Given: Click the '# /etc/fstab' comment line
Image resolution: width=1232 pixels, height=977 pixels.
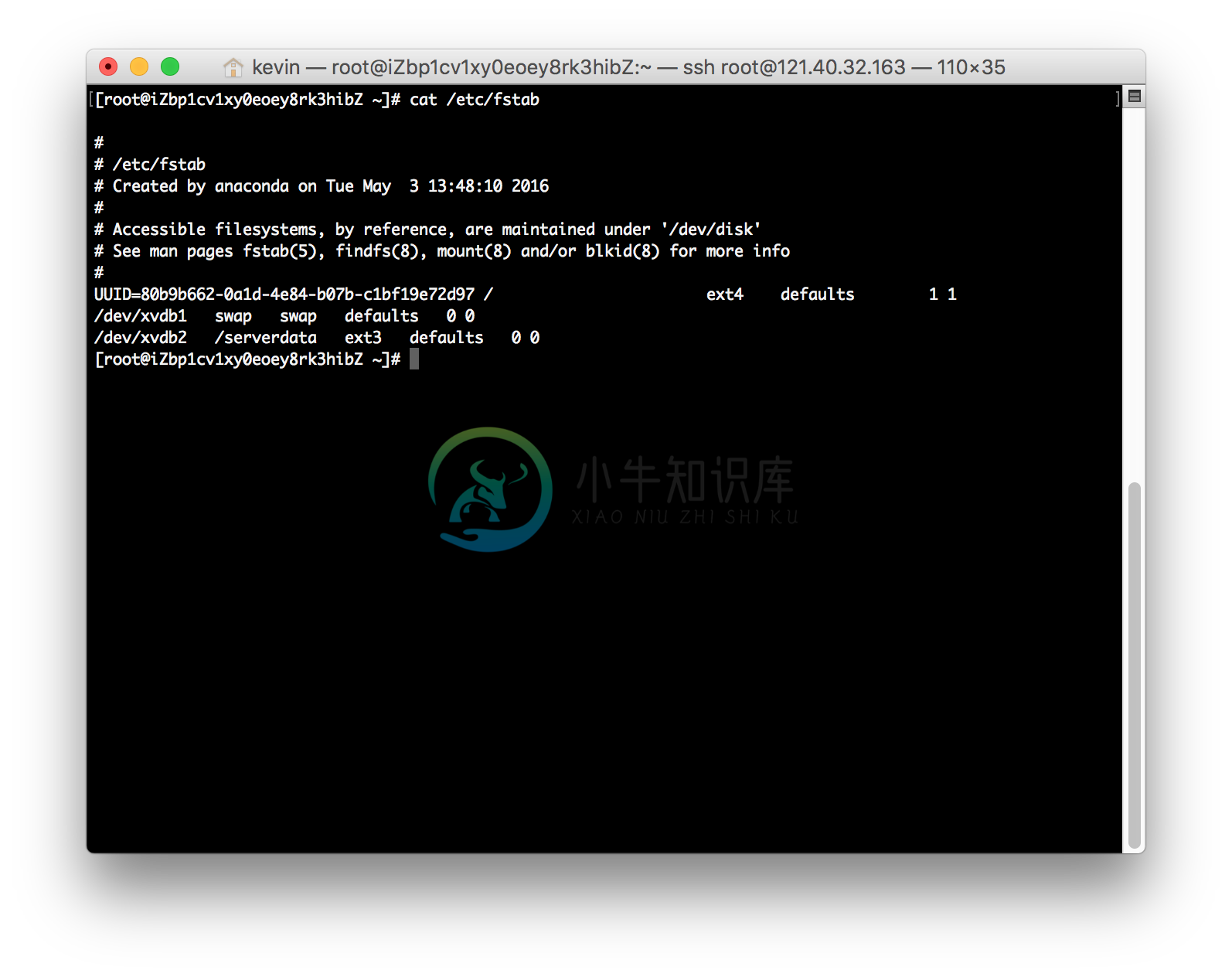Looking at the screenshot, I should click(150, 165).
